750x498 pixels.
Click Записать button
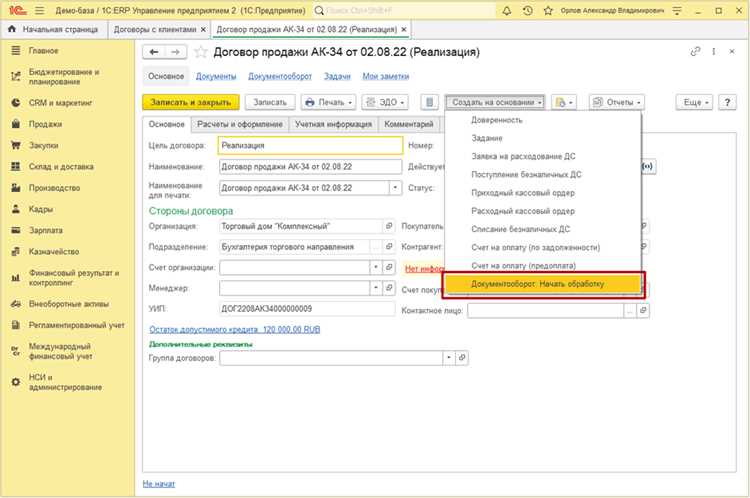pos(270,102)
